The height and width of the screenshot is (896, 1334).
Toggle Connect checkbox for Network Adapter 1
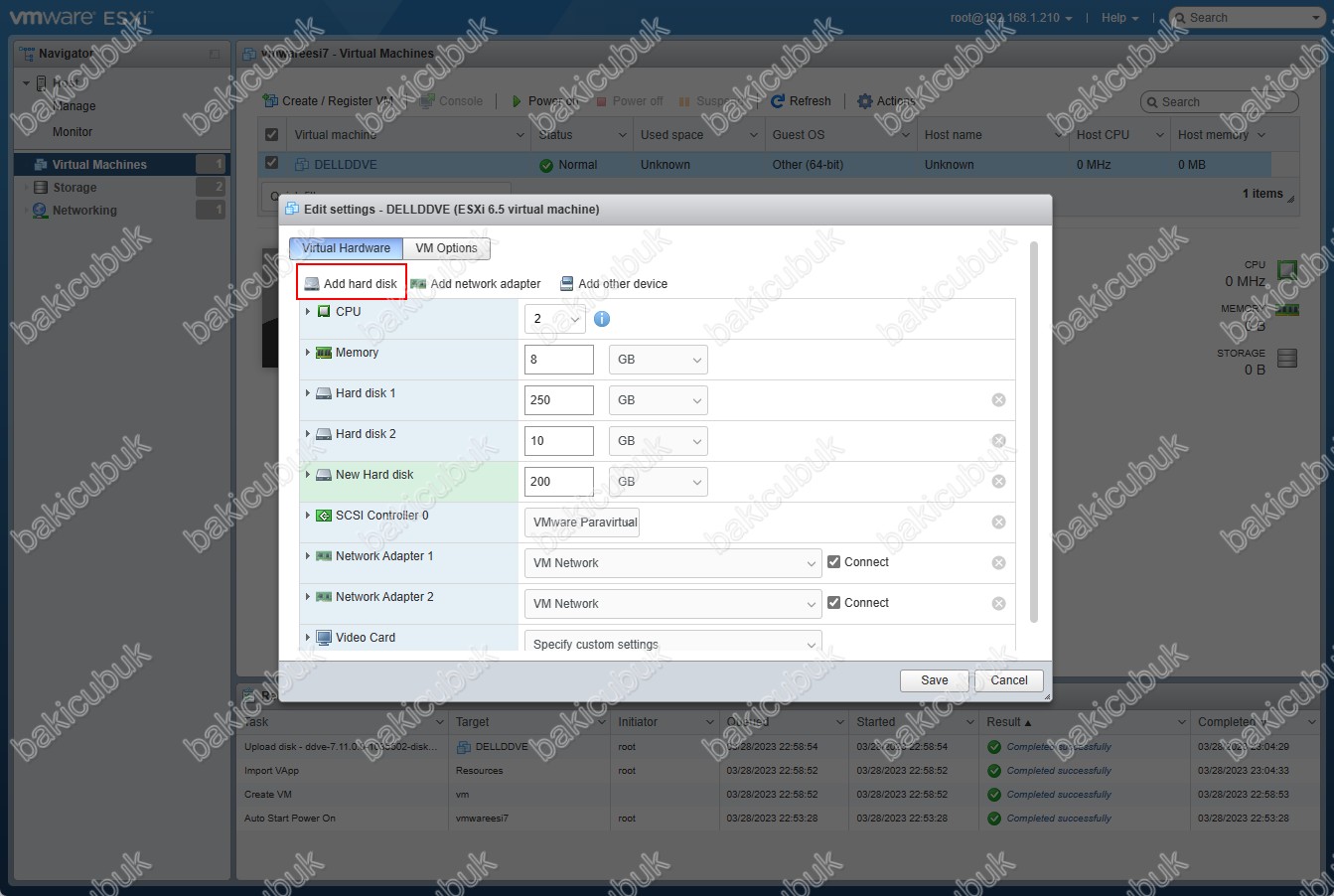coord(834,561)
